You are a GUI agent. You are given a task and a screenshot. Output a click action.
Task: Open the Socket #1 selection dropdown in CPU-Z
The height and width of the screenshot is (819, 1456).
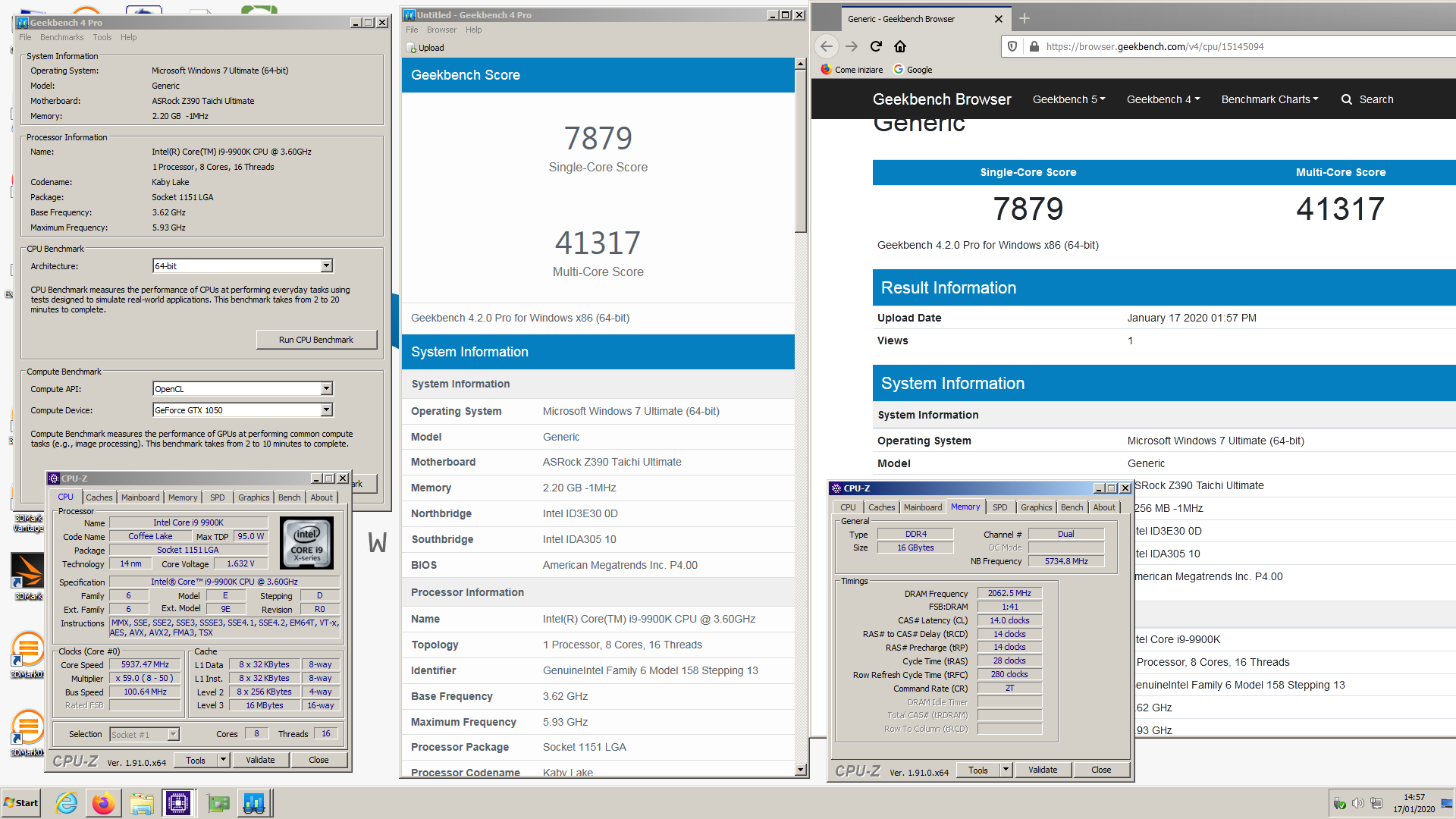pos(174,734)
